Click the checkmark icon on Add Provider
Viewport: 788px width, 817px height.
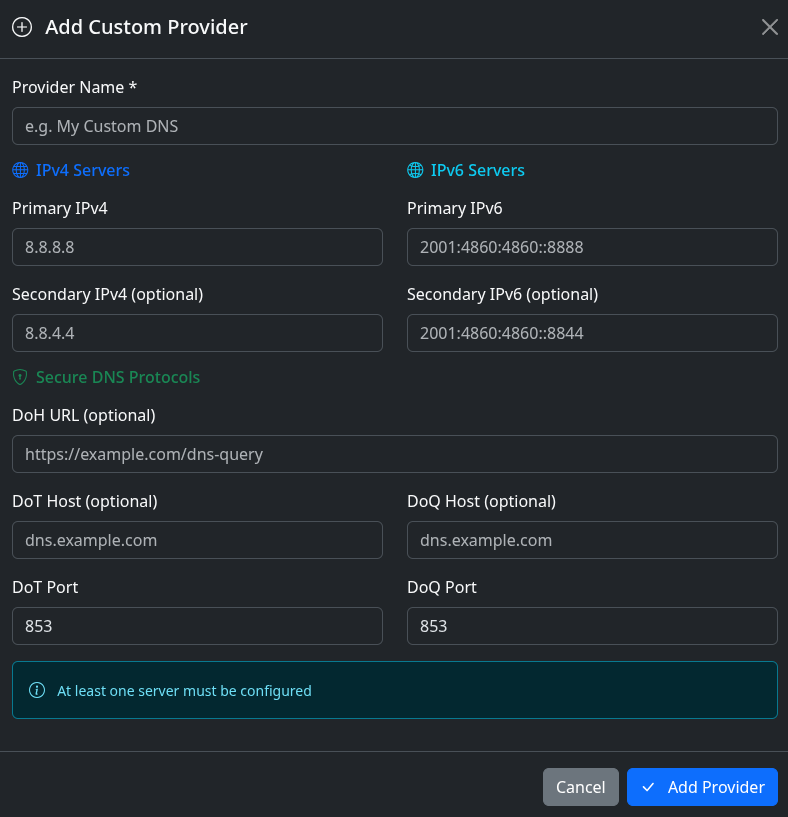coord(648,787)
